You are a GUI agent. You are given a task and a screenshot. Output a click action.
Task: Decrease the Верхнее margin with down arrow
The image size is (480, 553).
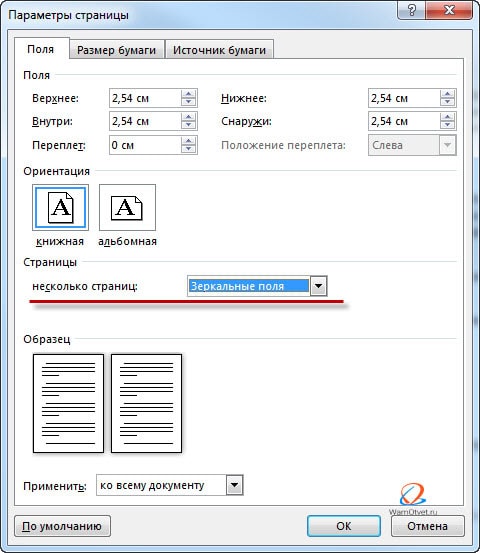pos(188,102)
